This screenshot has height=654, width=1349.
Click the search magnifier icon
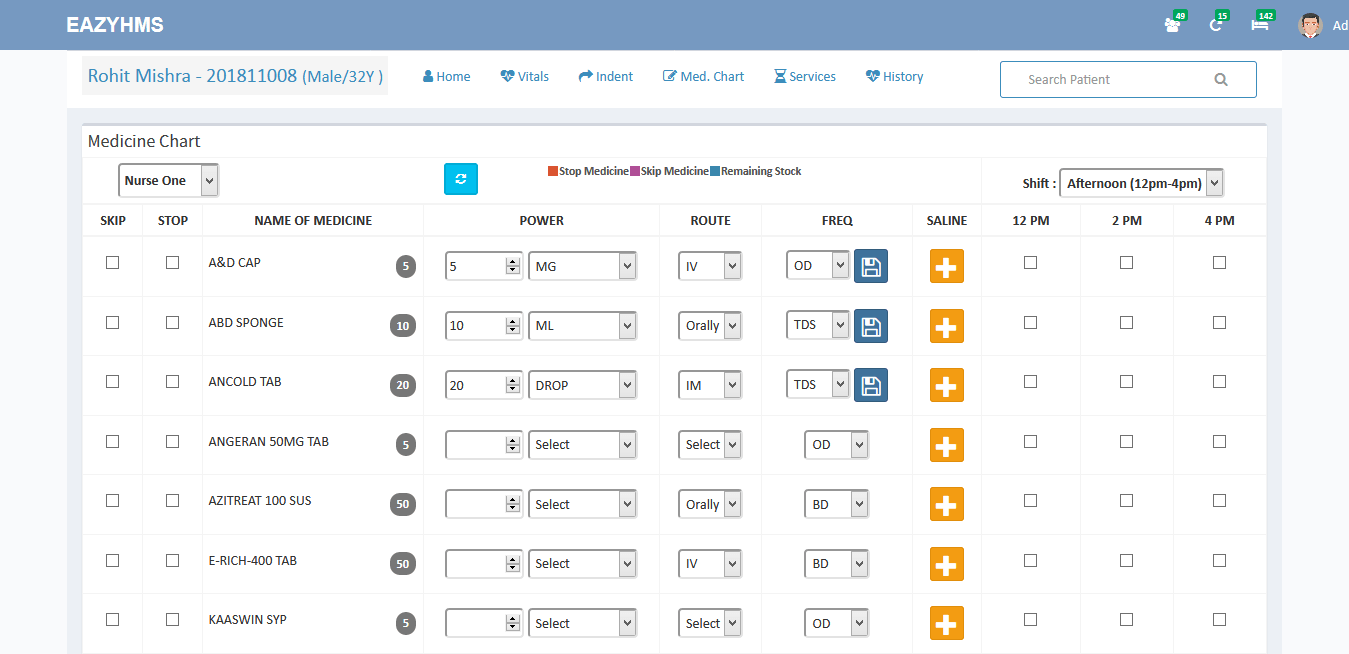pyautogui.click(x=1220, y=80)
